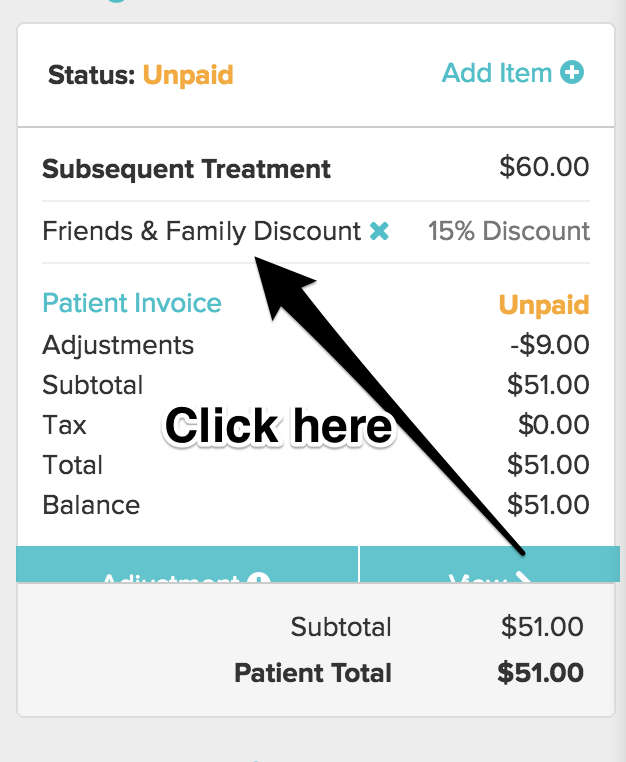Open the Patient Invoice link

[x=132, y=304]
